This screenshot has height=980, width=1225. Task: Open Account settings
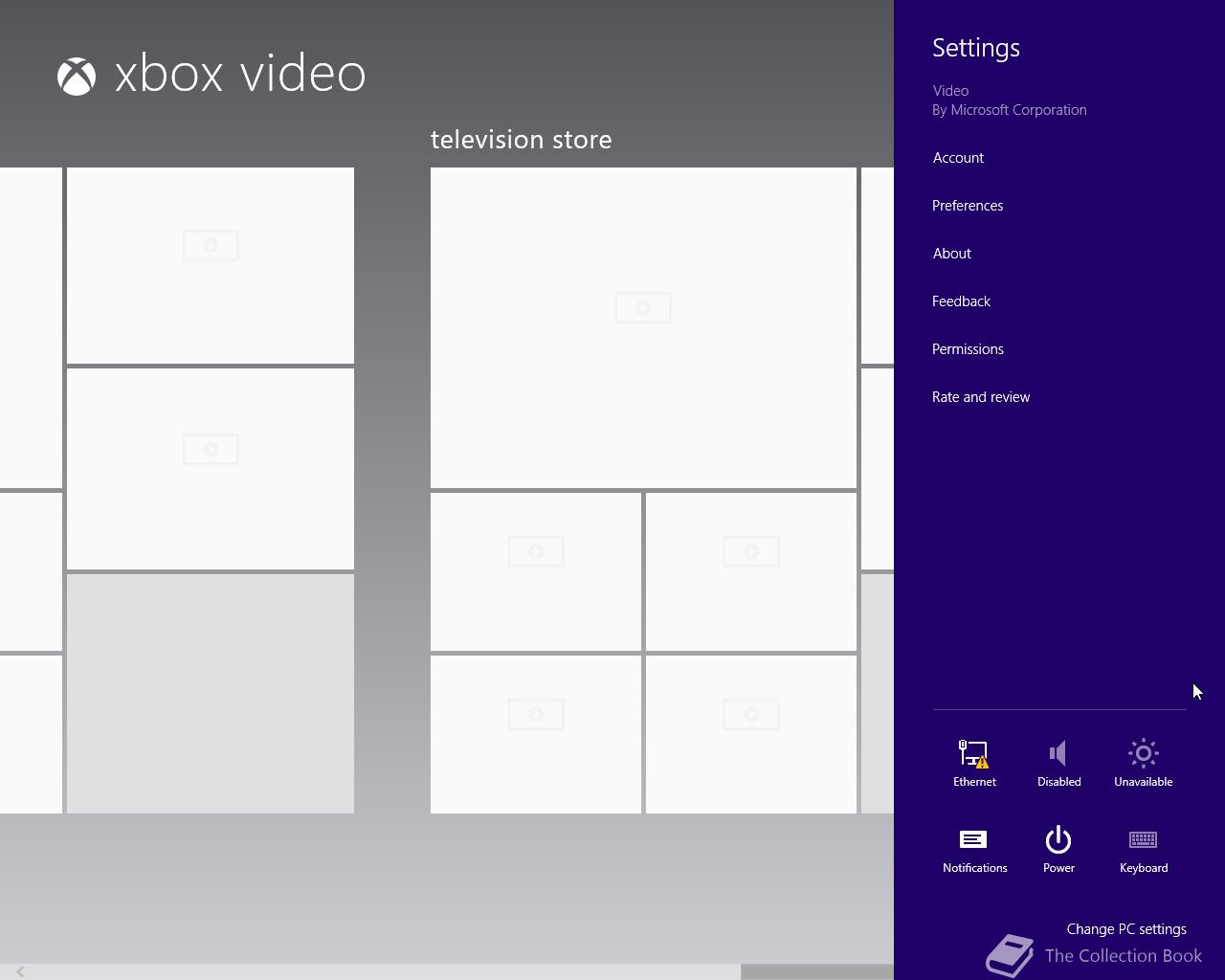(x=958, y=158)
